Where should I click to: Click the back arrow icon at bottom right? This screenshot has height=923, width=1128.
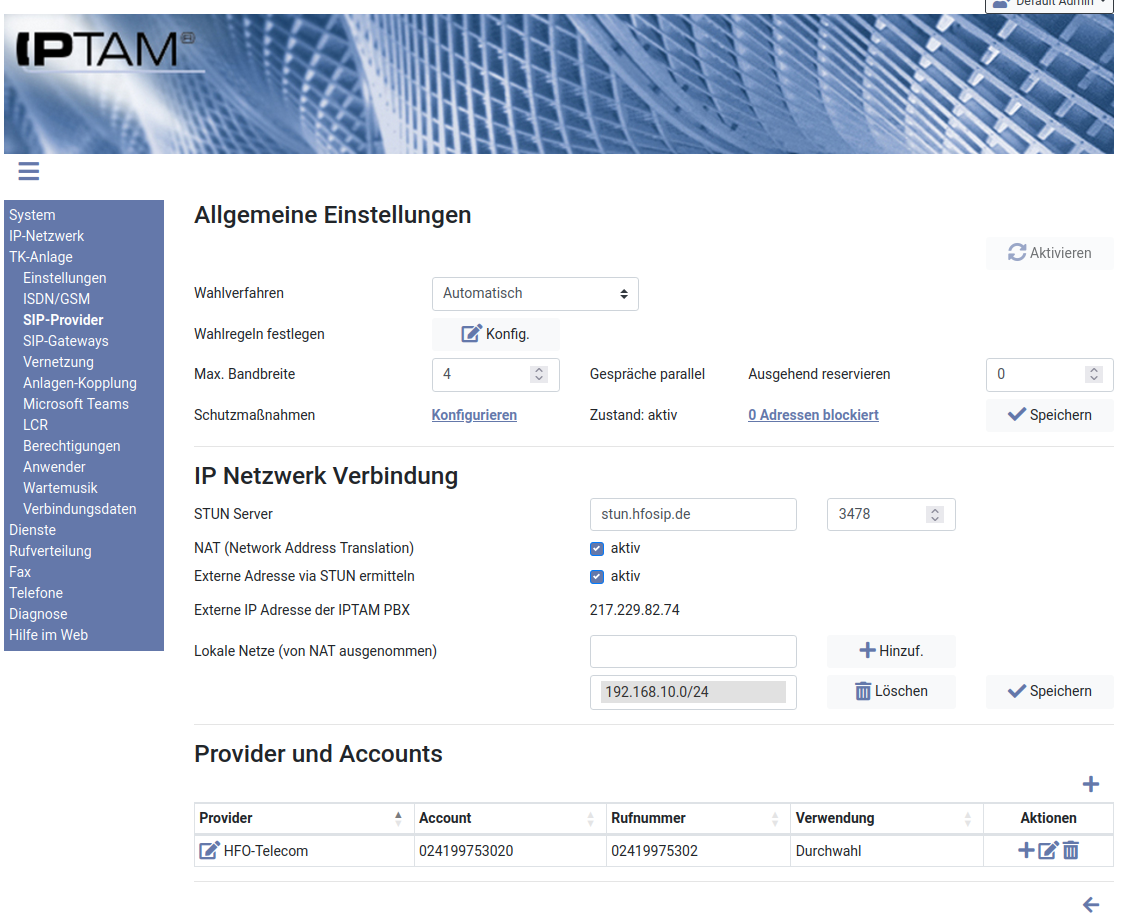[1091, 905]
